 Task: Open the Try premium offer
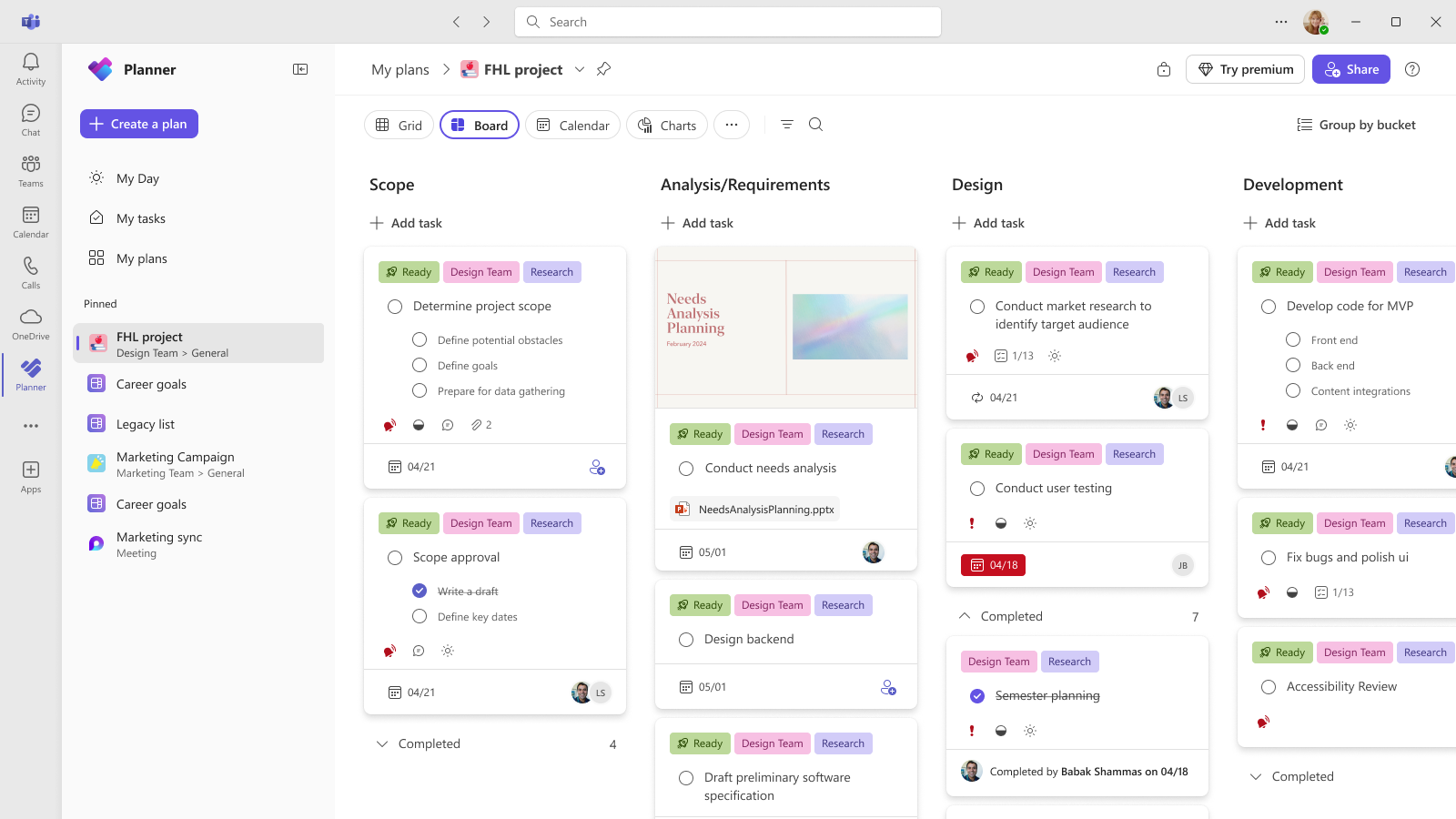tap(1245, 69)
